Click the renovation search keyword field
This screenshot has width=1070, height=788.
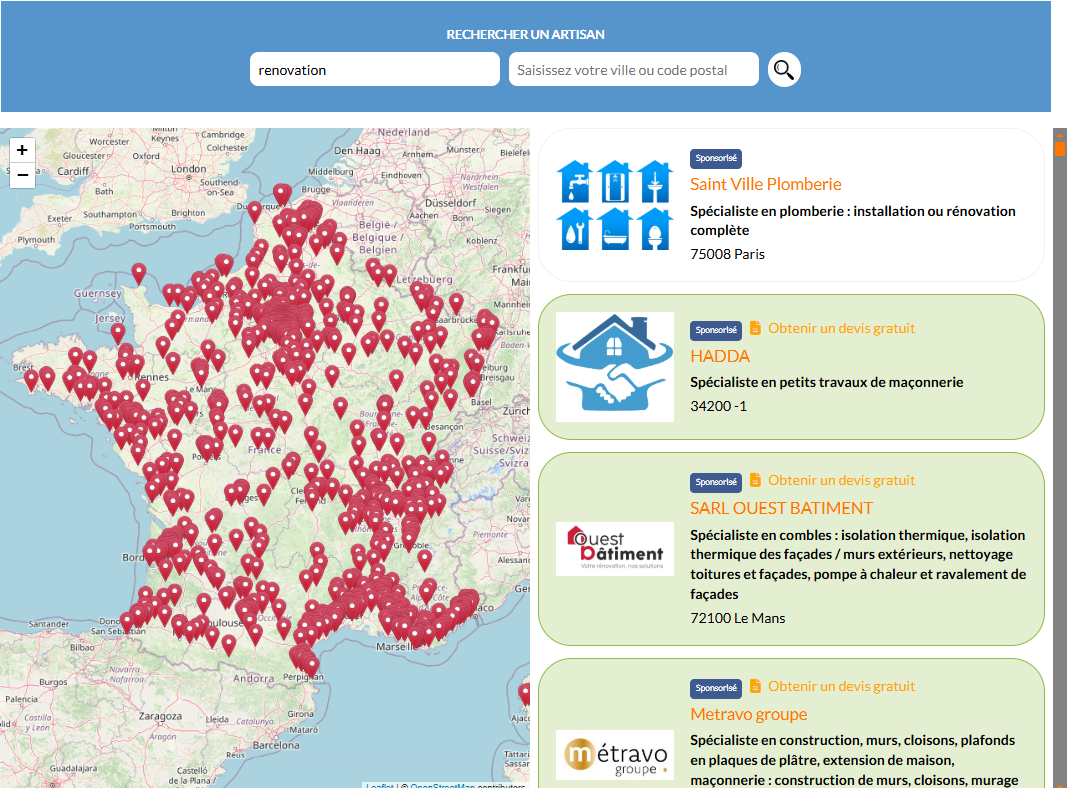[x=375, y=70]
